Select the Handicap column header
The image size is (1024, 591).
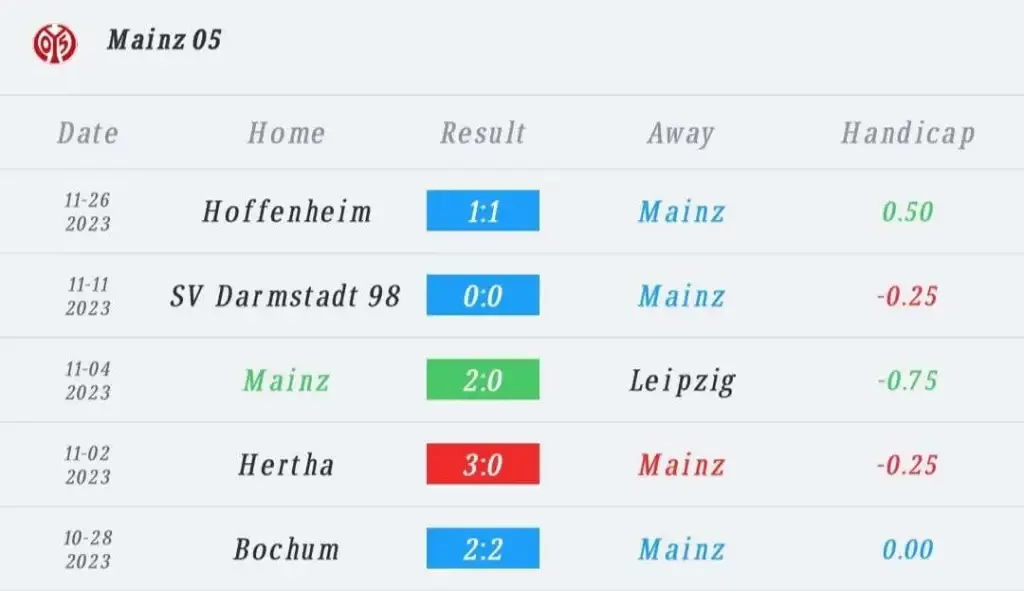click(x=908, y=134)
